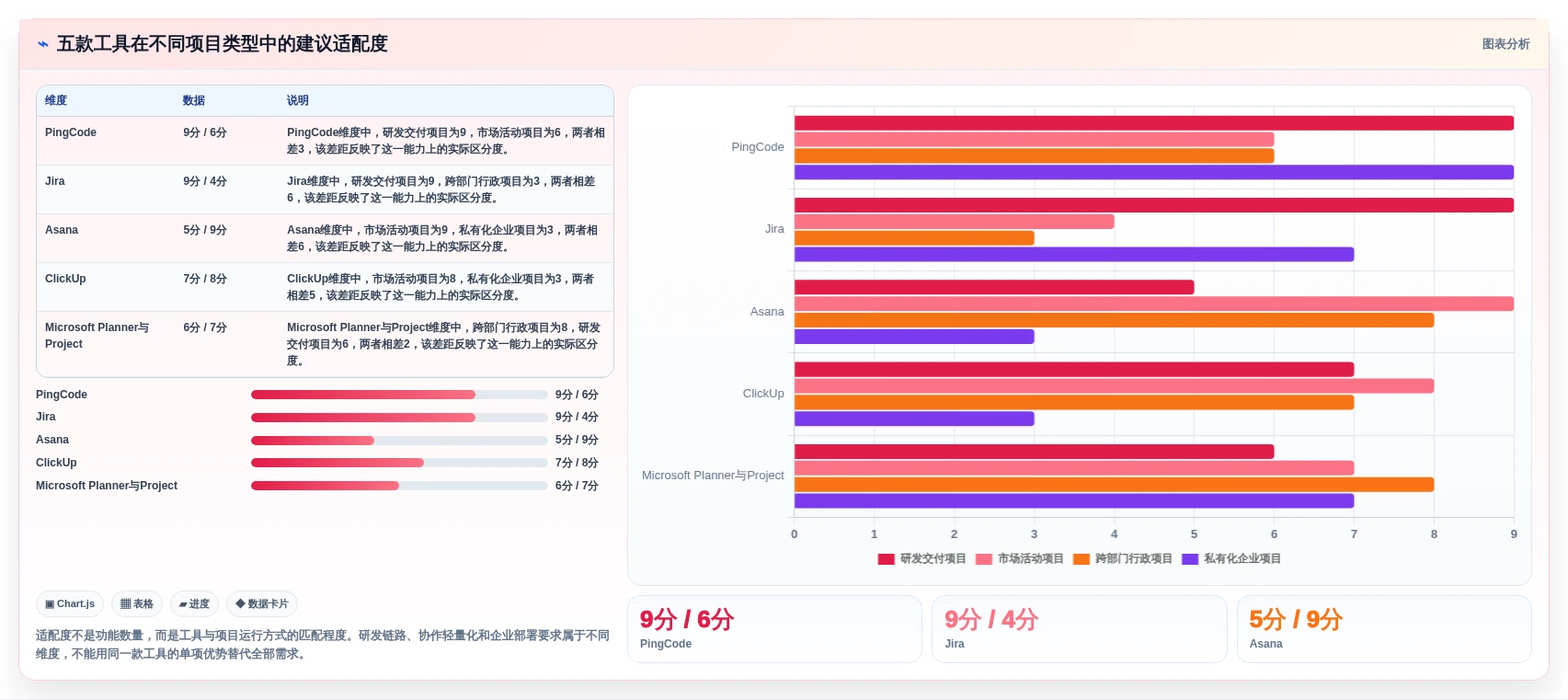The height and width of the screenshot is (700, 1568).
Task: Click the red 研发交付项目 legend swatch
Action: click(887, 559)
